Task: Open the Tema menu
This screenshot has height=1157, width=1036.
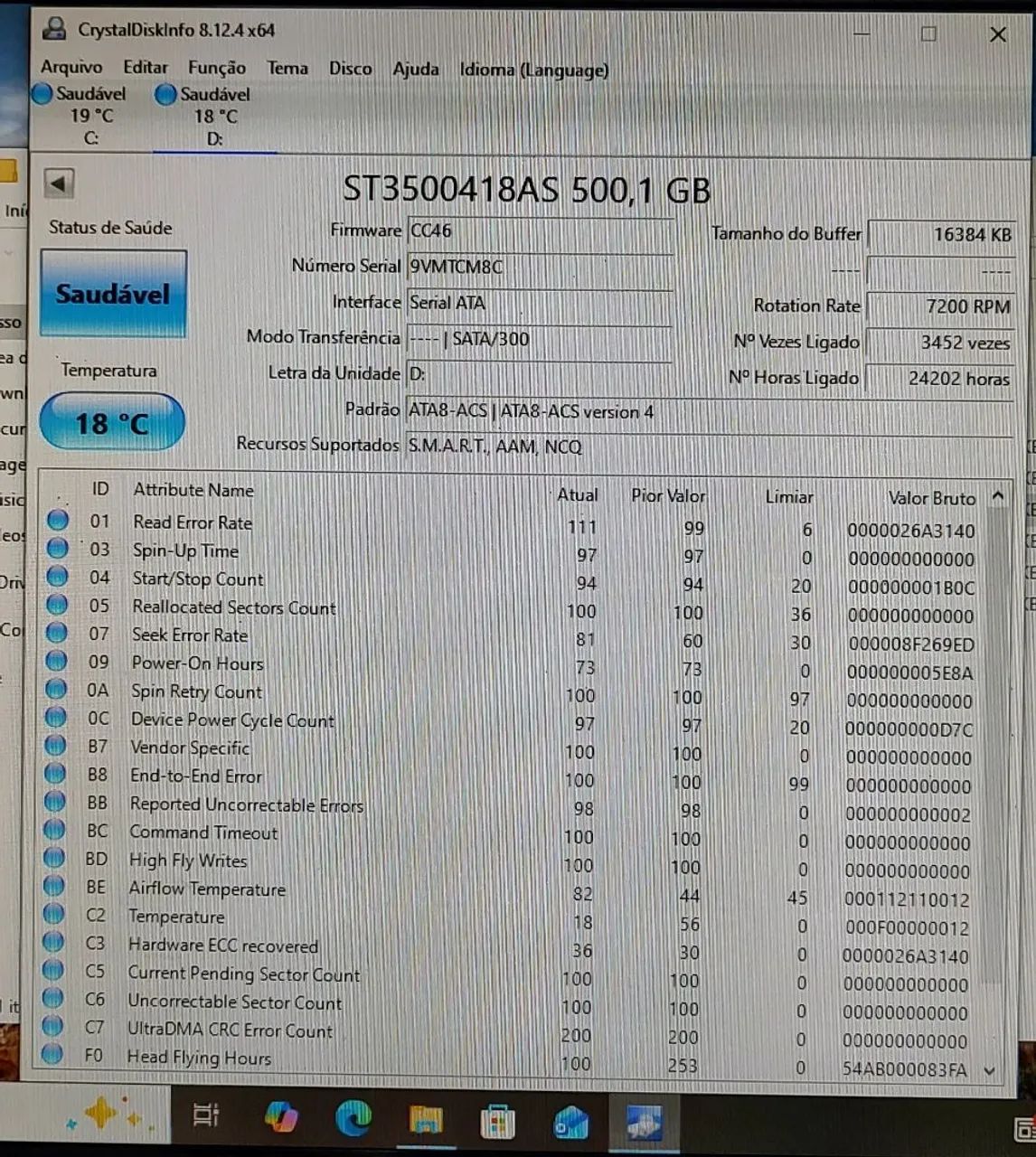Action: pyautogui.click(x=287, y=68)
